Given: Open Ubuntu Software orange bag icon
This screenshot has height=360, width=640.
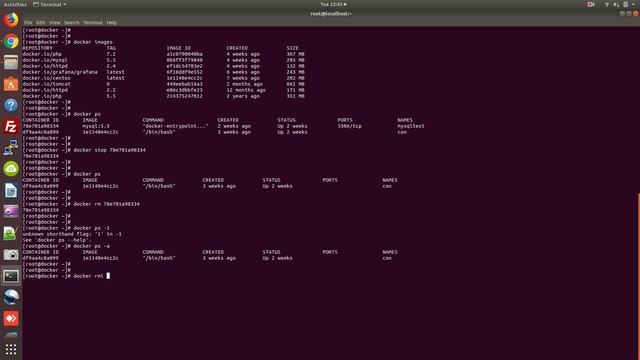Looking at the screenshot, I should point(11,84).
